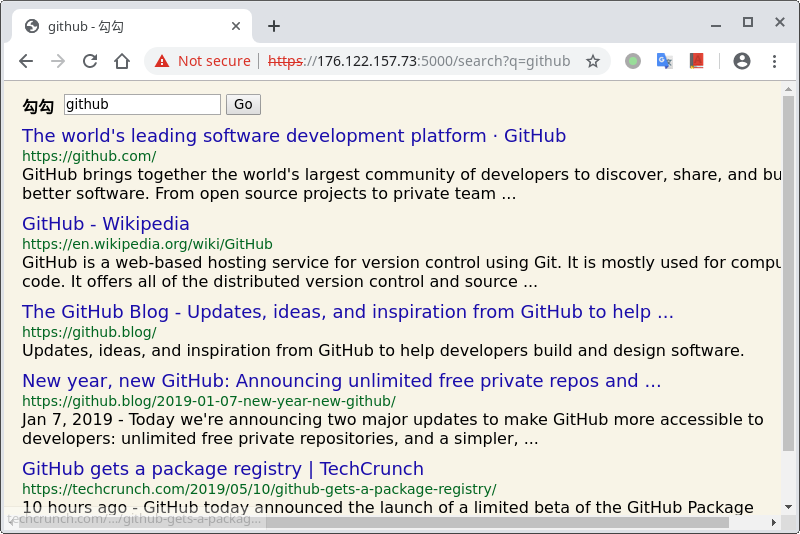Maximize the browser window
The height and width of the screenshot is (534, 800).
coord(747,22)
